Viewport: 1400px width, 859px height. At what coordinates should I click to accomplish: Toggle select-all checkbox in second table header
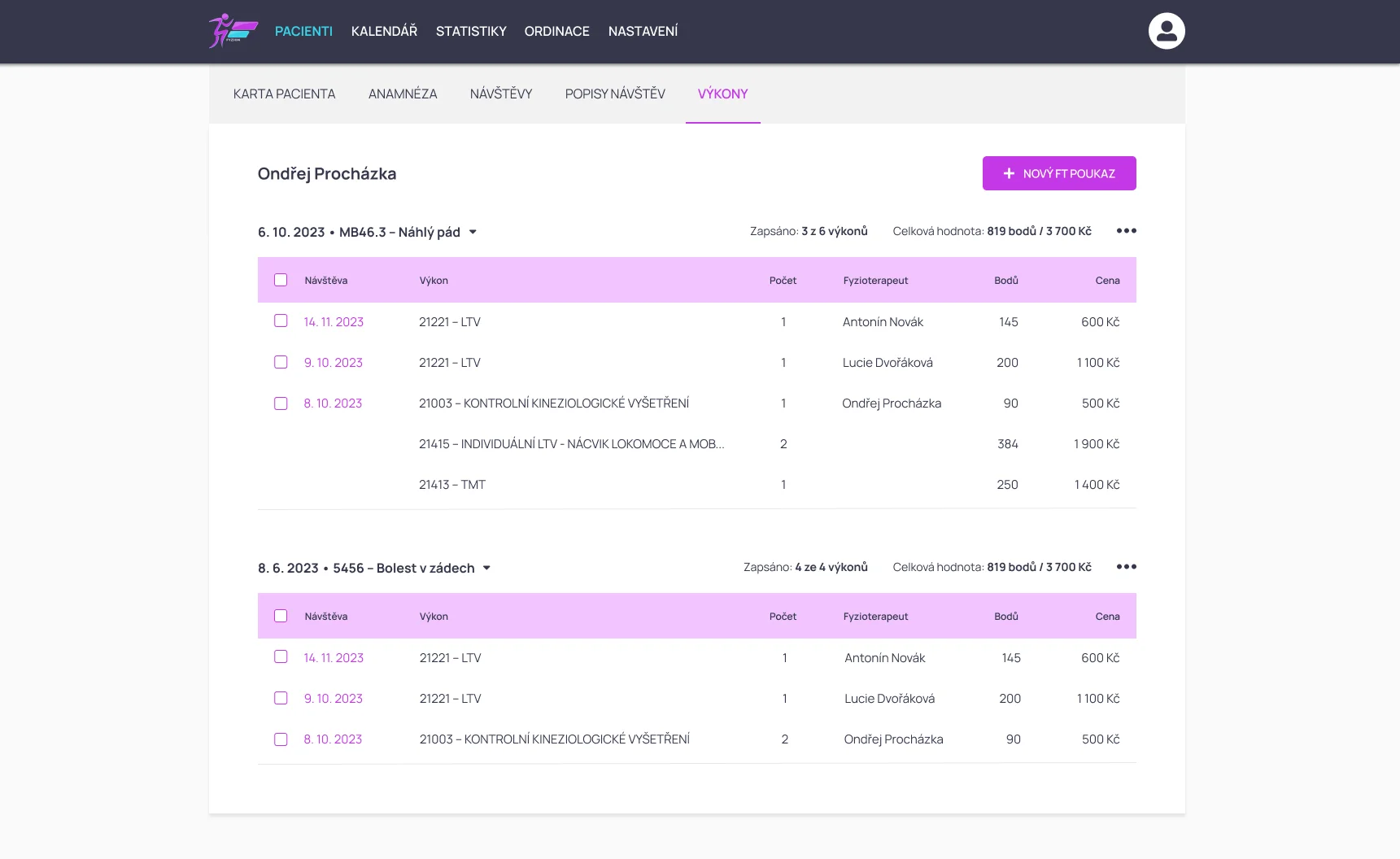[281, 616]
